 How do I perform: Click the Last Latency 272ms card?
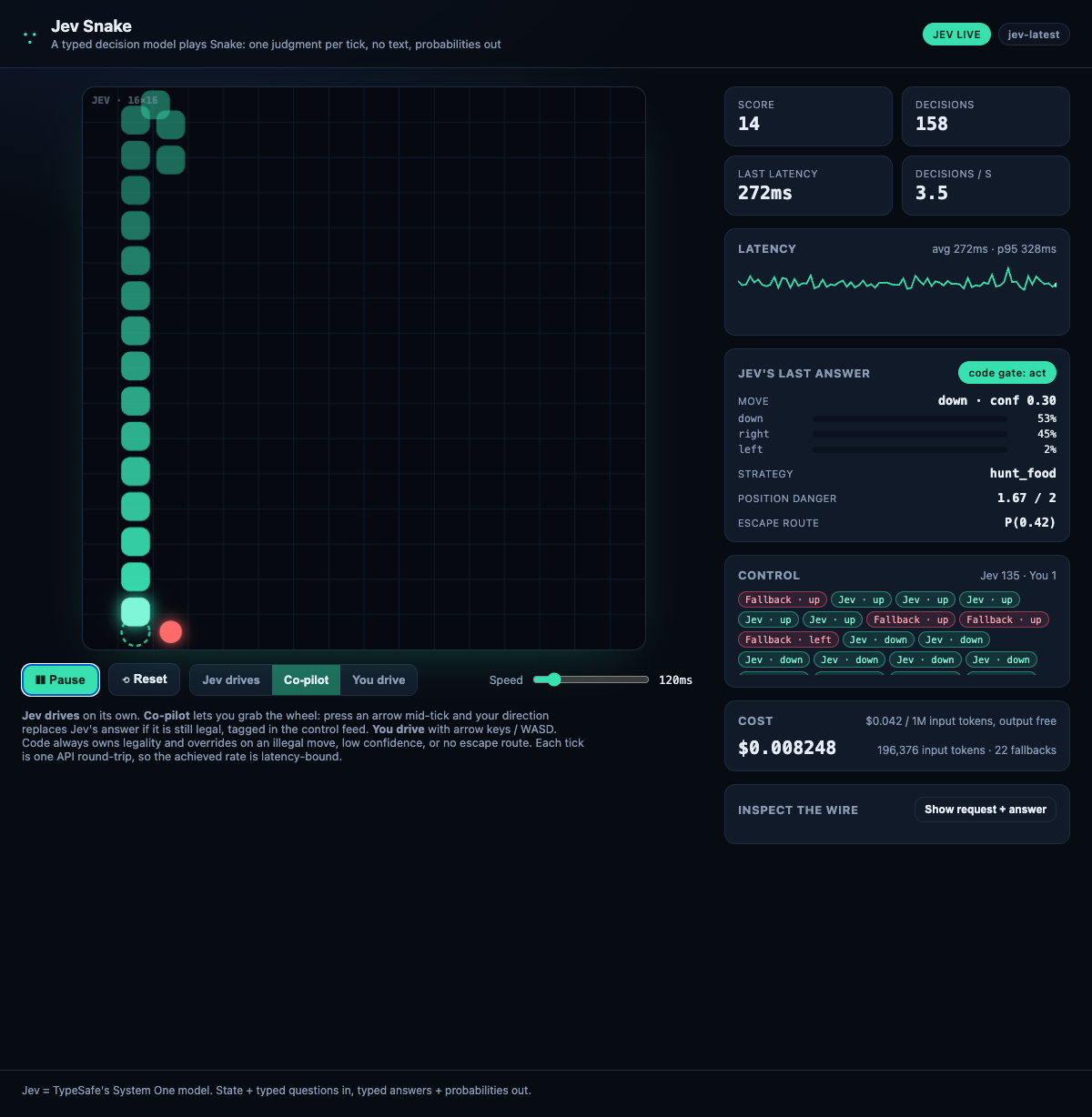pyautogui.click(x=808, y=186)
